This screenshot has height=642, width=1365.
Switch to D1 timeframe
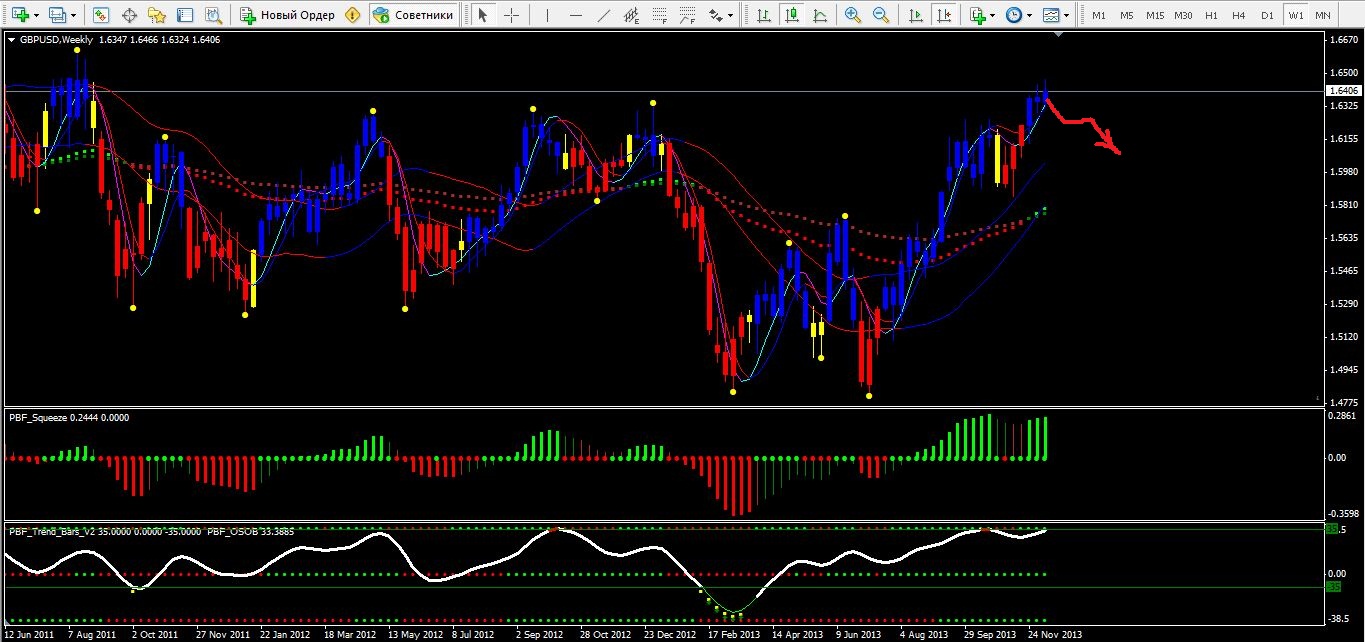point(1267,15)
